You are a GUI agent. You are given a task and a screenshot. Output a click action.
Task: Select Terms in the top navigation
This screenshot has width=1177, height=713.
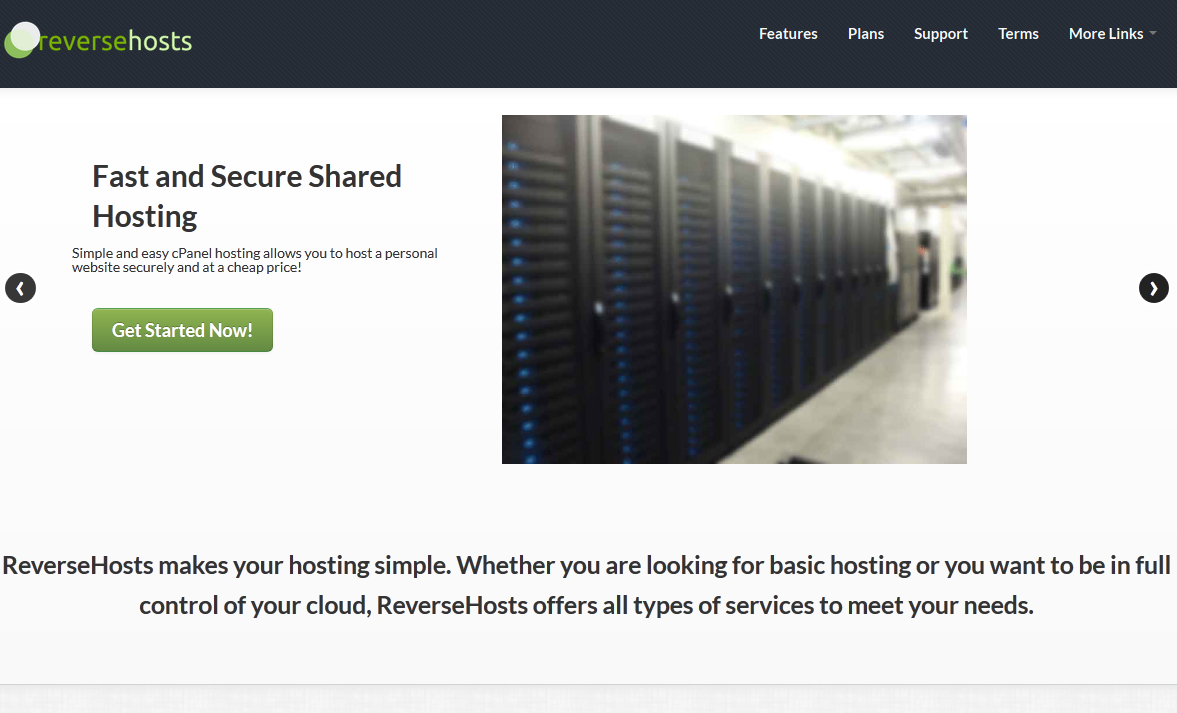(x=1018, y=34)
